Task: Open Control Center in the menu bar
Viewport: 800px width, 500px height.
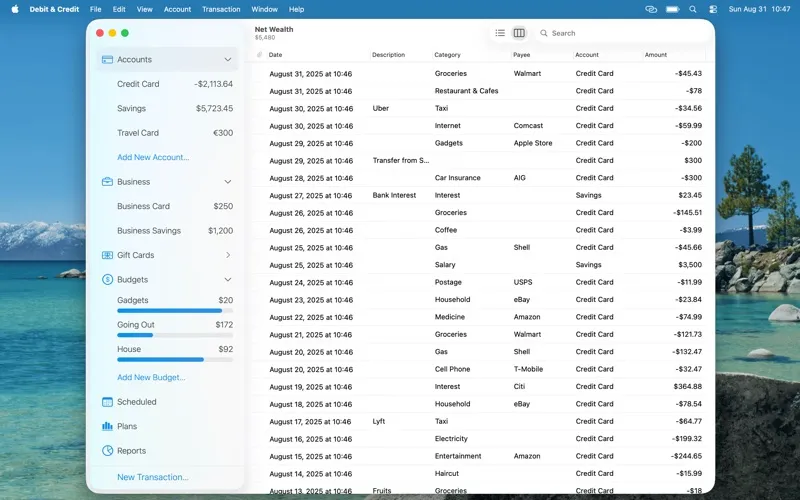Action: pos(713,9)
